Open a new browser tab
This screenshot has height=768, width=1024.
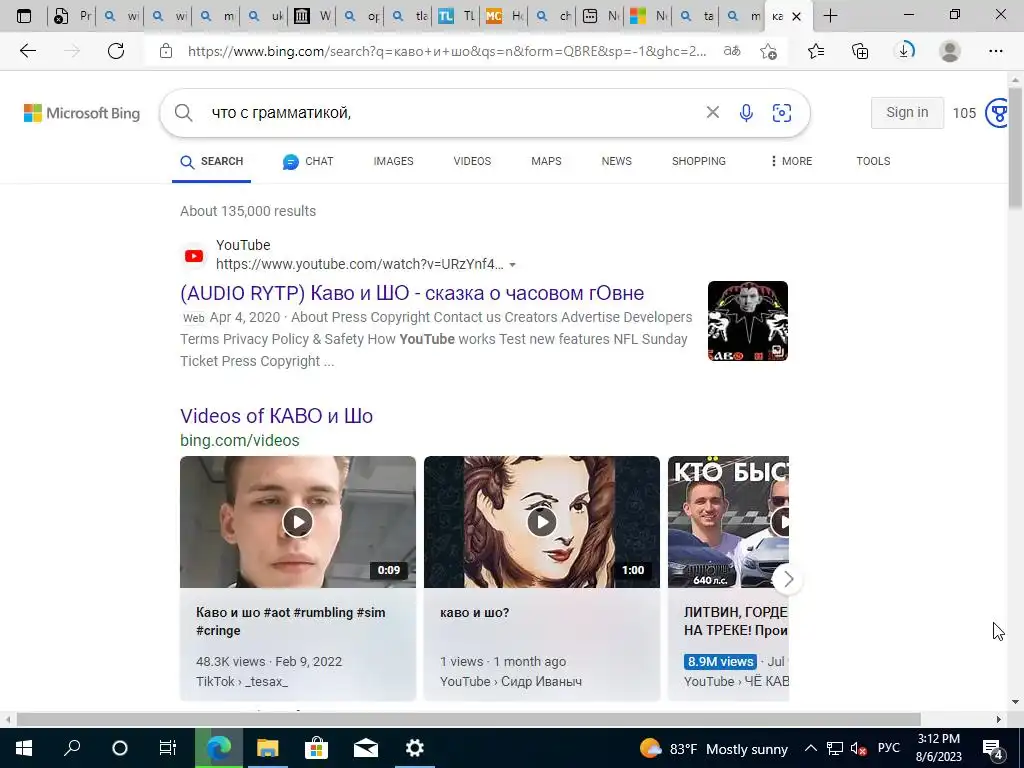830,16
